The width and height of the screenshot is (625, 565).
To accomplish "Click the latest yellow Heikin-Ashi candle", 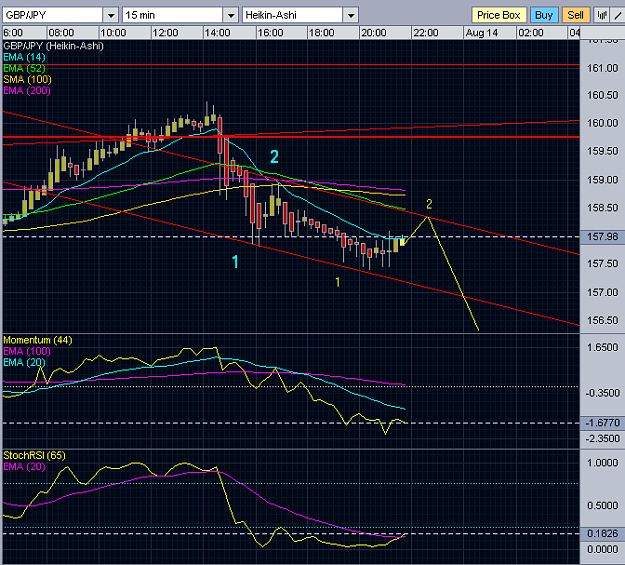I will click(402, 241).
